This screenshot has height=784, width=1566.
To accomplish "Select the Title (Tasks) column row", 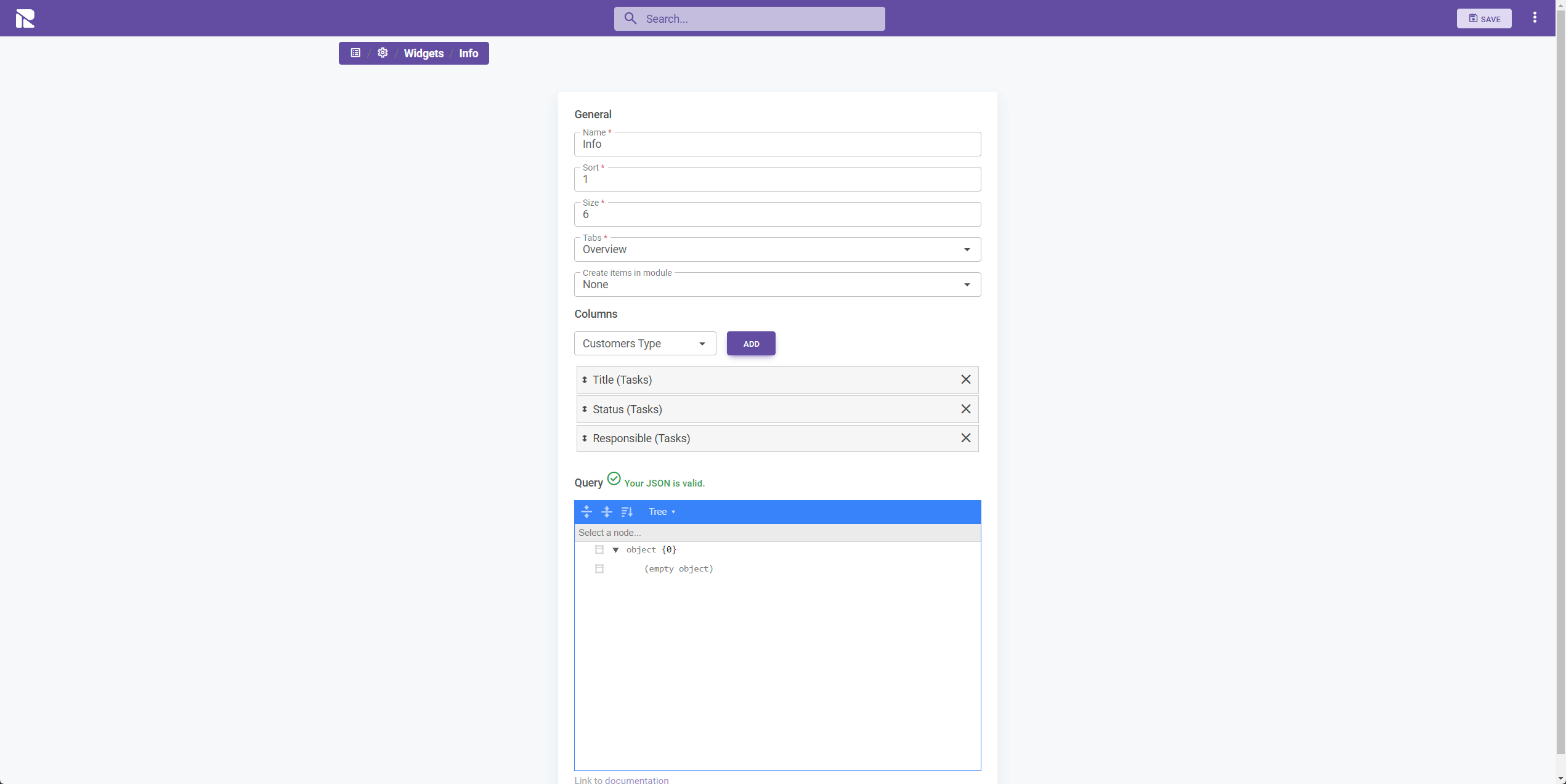I will point(777,380).
